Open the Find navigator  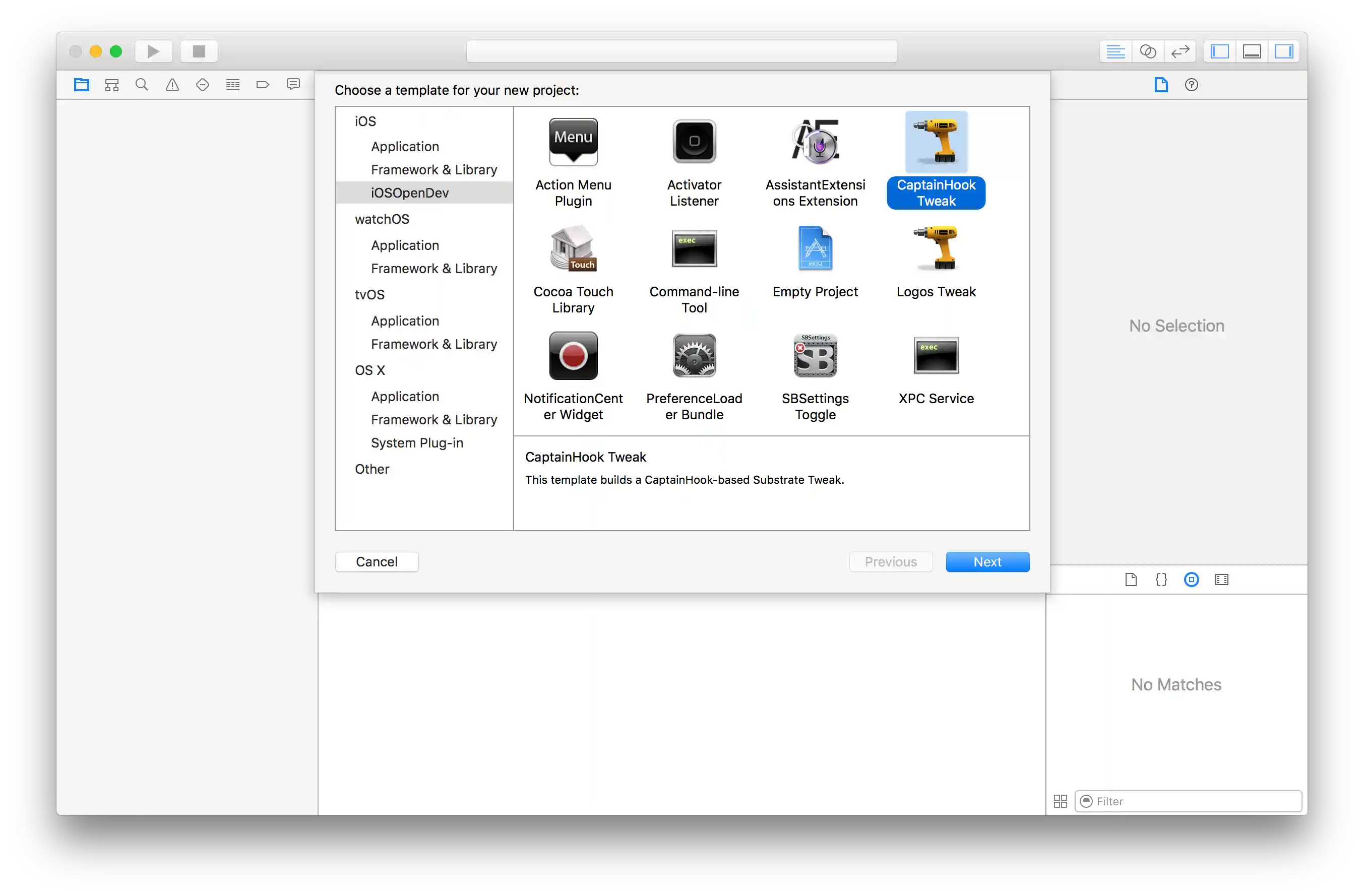click(x=141, y=84)
